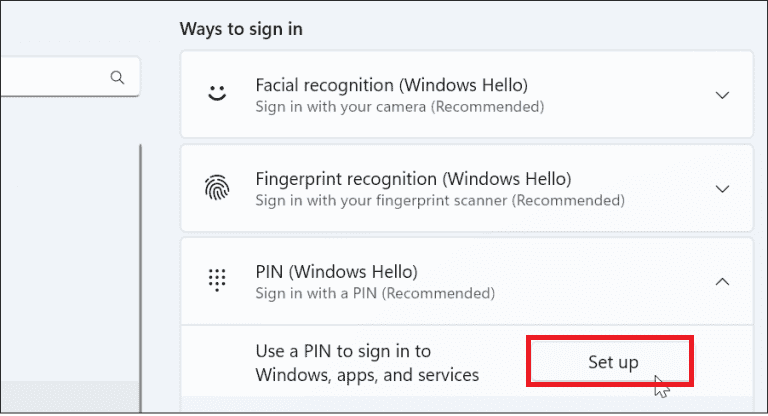
Task: Focus the settings search input field
Action: [x=50, y=77]
